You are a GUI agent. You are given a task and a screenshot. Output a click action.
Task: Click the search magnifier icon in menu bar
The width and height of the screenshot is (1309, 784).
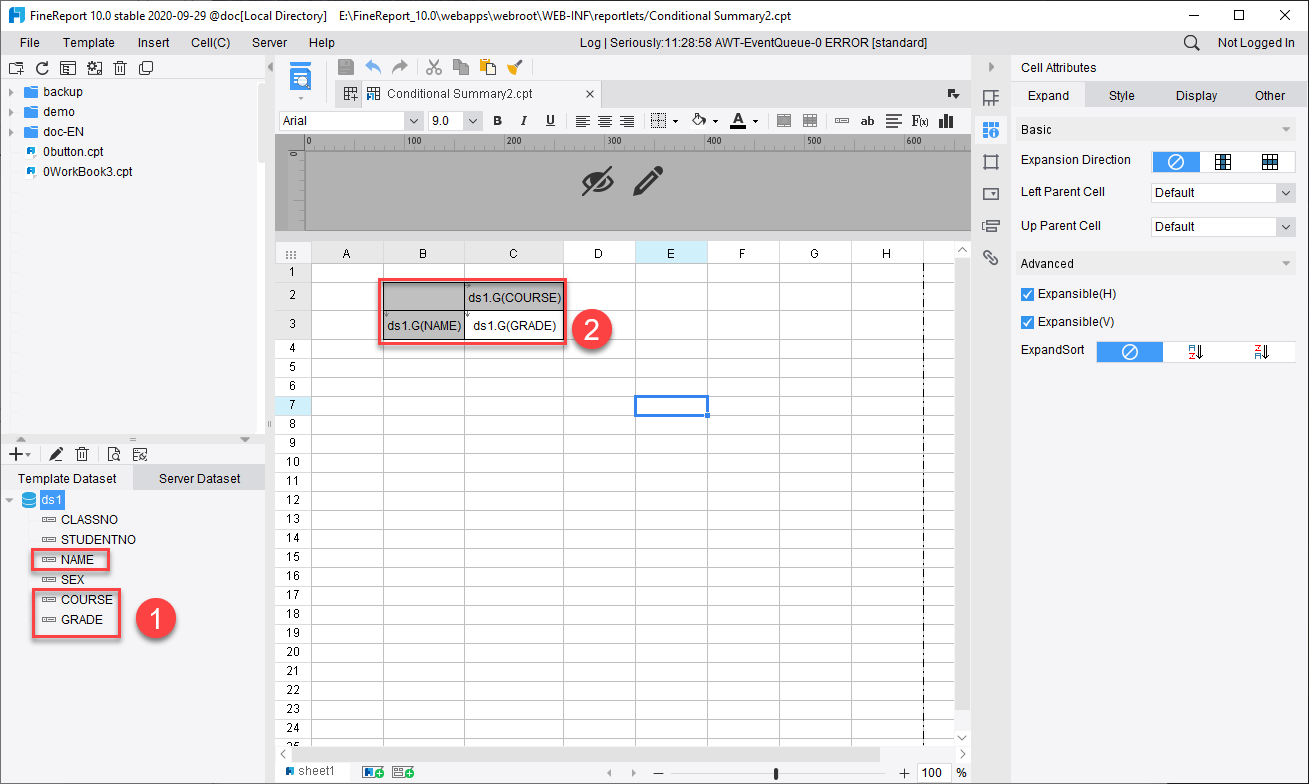coord(1192,43)
